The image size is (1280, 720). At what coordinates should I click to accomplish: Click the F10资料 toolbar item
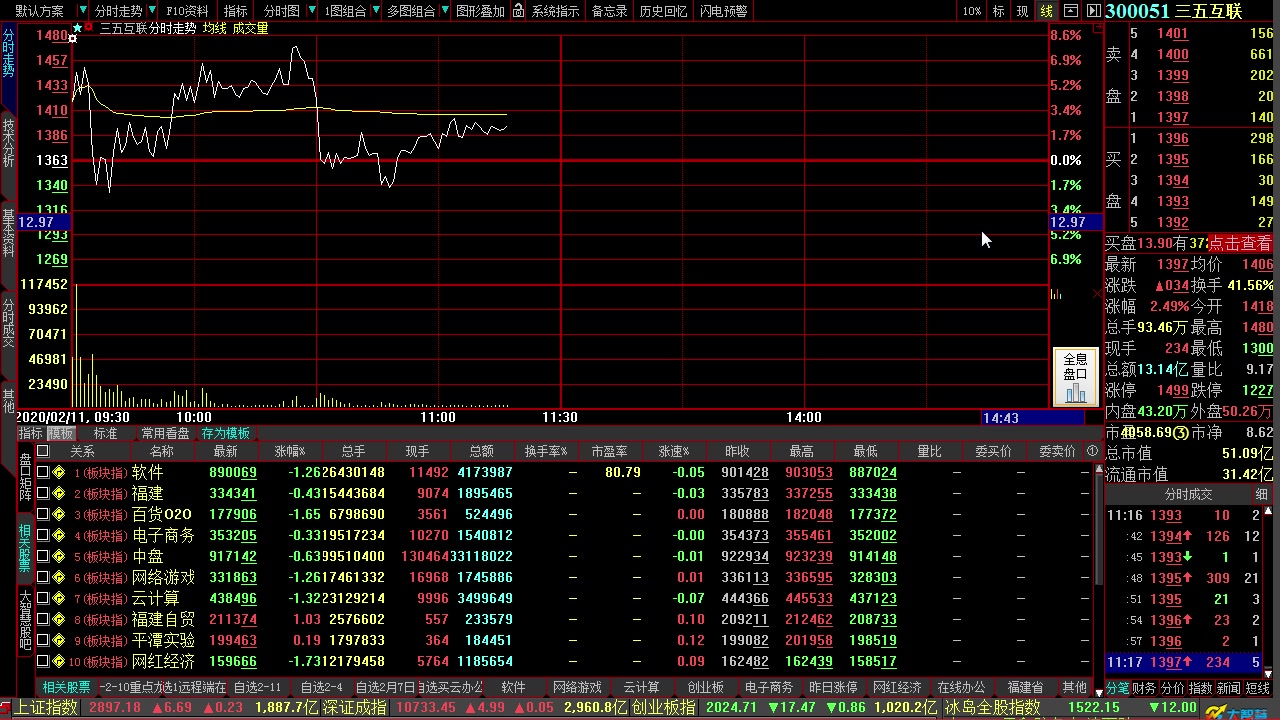(187, 11)
